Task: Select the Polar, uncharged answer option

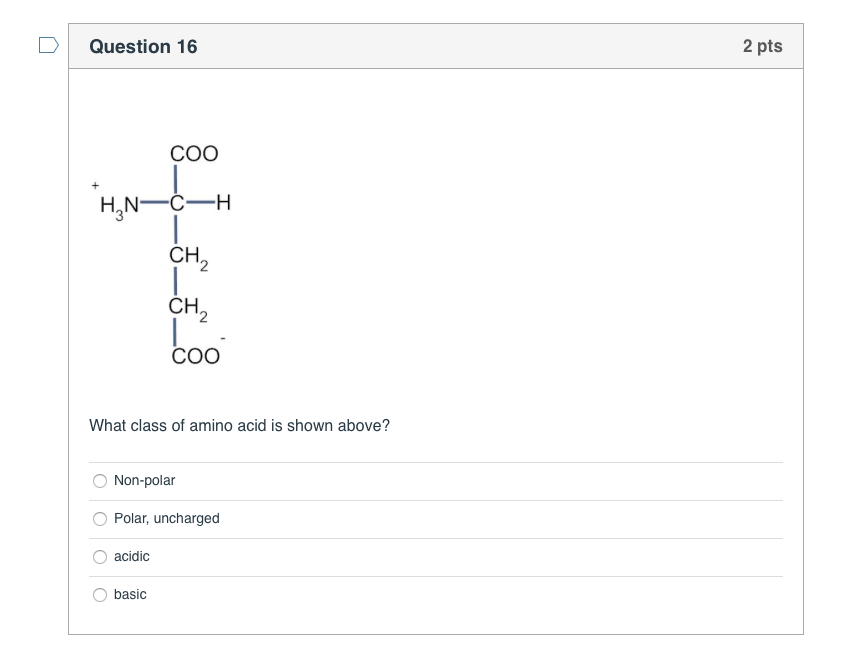Action: tap(101, 518)
